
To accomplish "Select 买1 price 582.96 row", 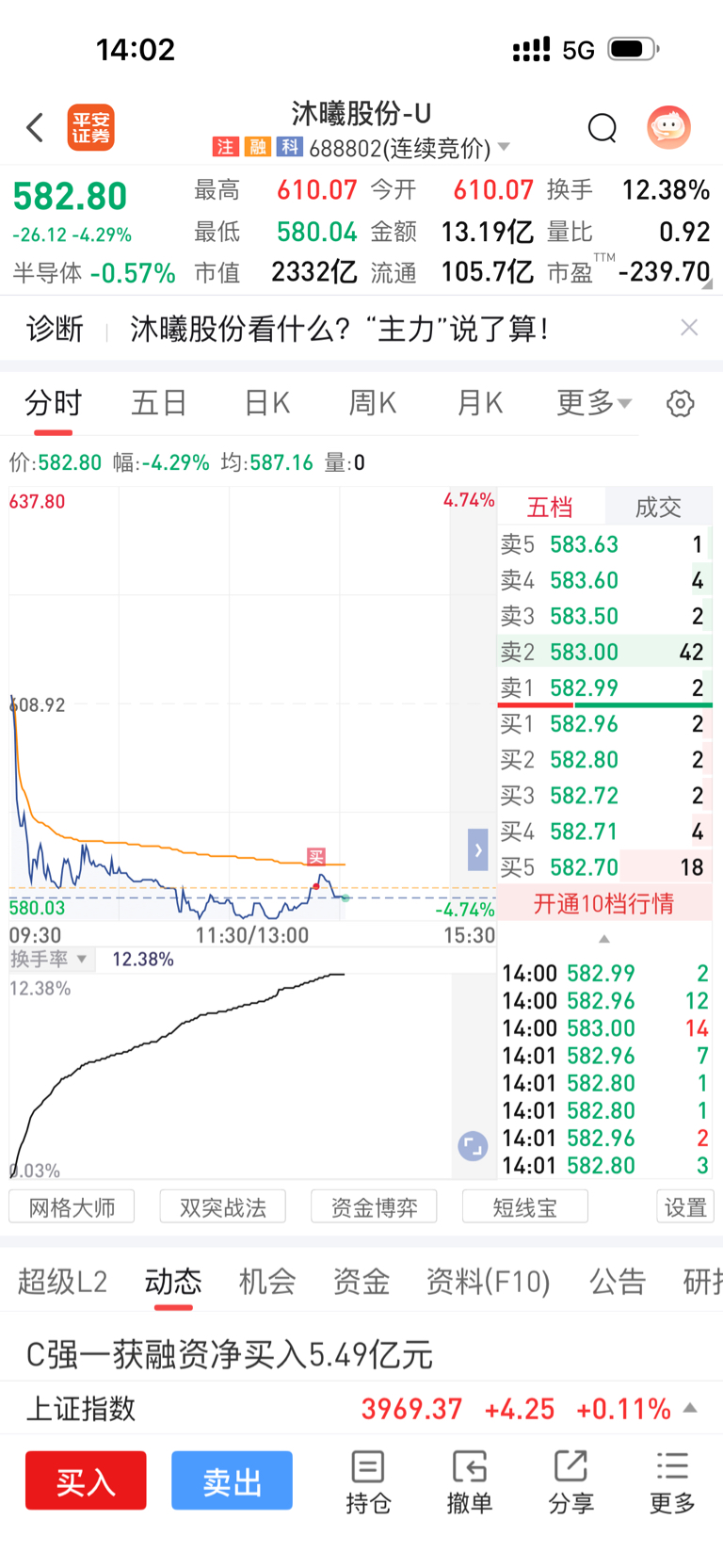I will click(x=604, y=724).
